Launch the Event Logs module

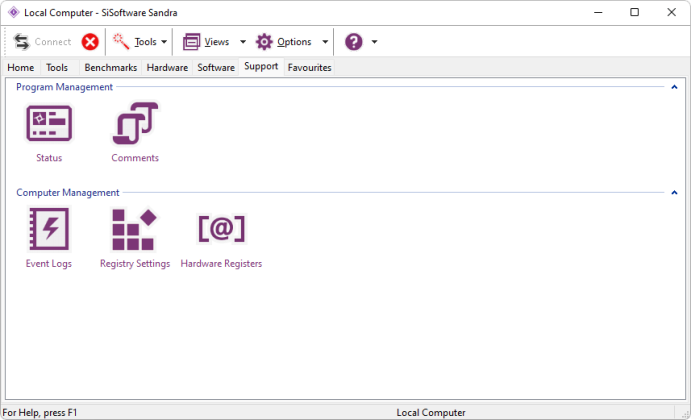49,229
